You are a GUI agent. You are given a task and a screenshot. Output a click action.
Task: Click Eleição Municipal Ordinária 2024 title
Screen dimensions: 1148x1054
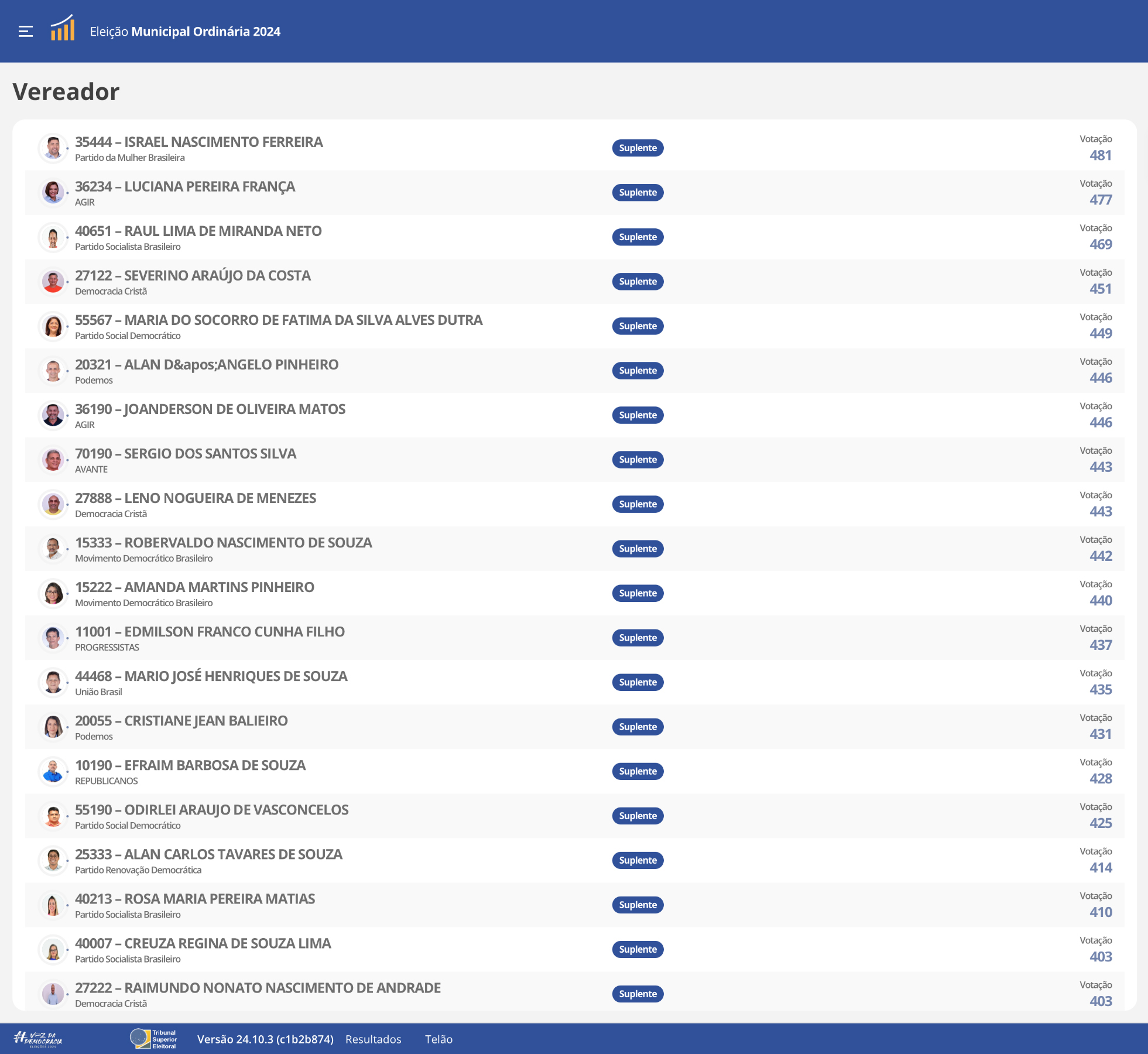point(185,32)
